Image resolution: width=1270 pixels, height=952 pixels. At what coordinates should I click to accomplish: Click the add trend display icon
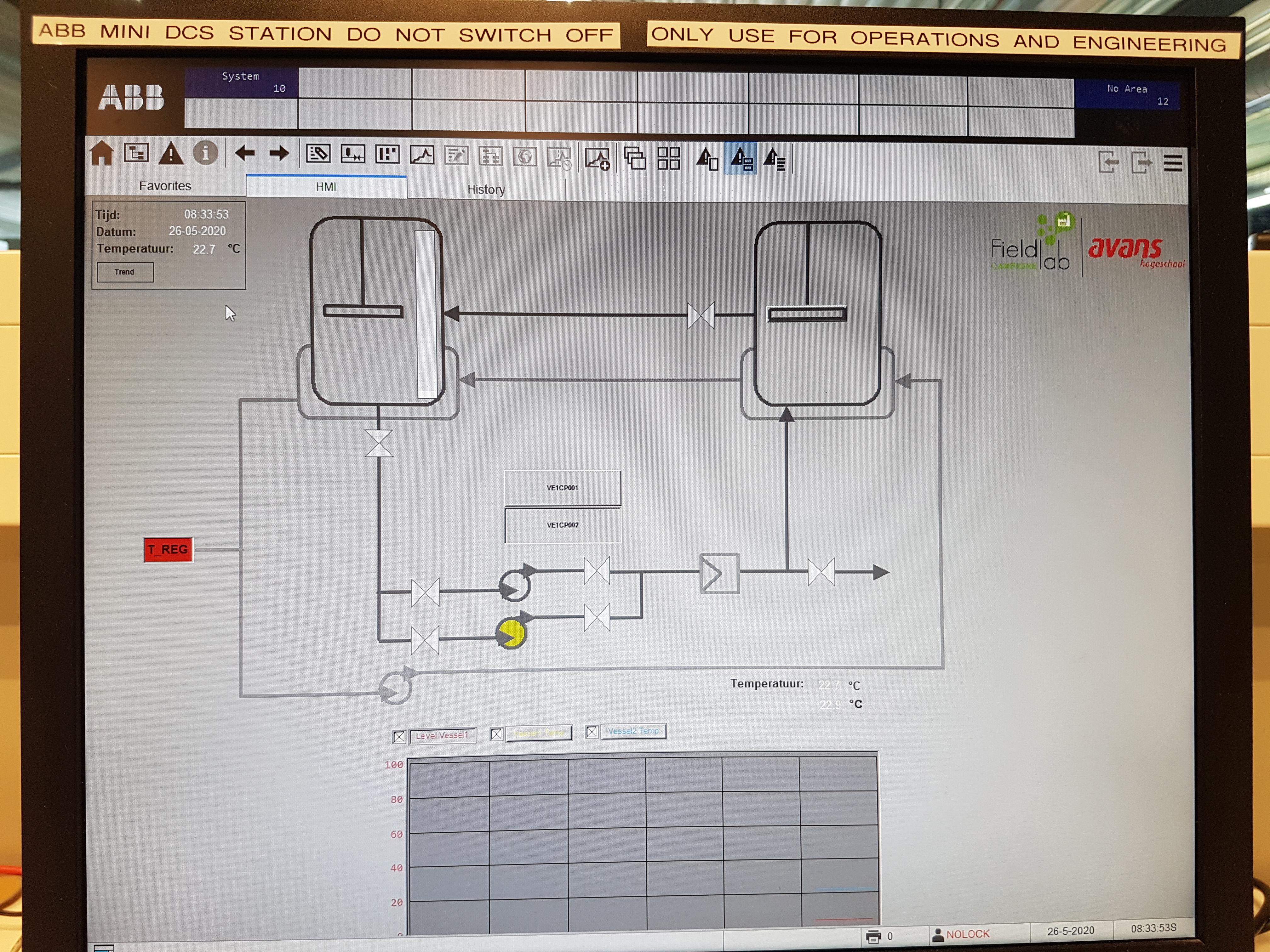pyautogui.click(x=597, y=159)
